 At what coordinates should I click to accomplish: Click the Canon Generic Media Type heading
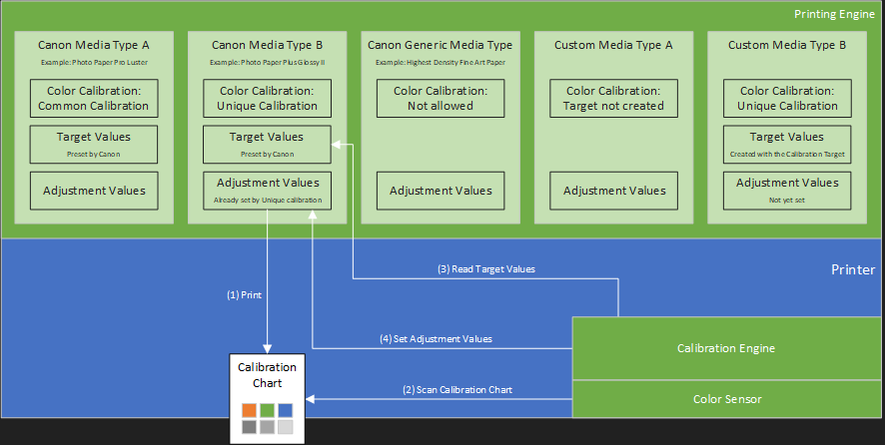(x=440, y=45)
